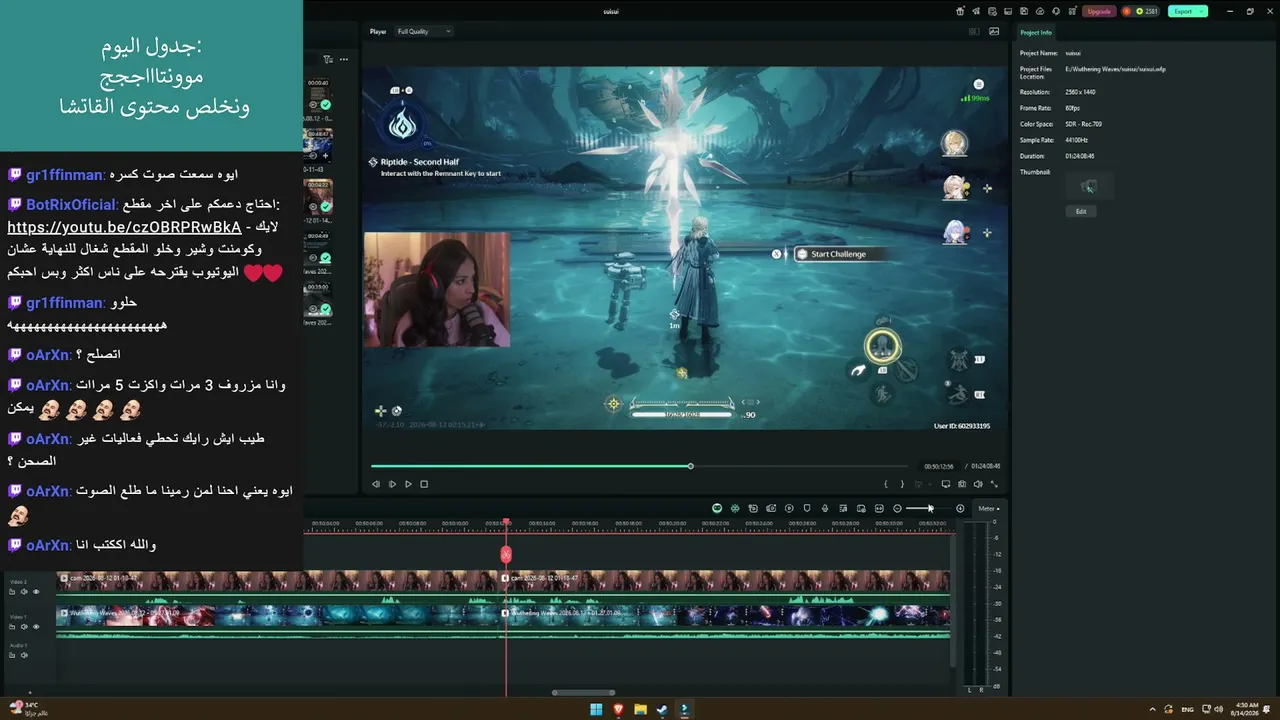Click the taskbar clock showing 4:30 AM
The height and width of the screenshot is (720, 1280).
(x=1247, y=709)
